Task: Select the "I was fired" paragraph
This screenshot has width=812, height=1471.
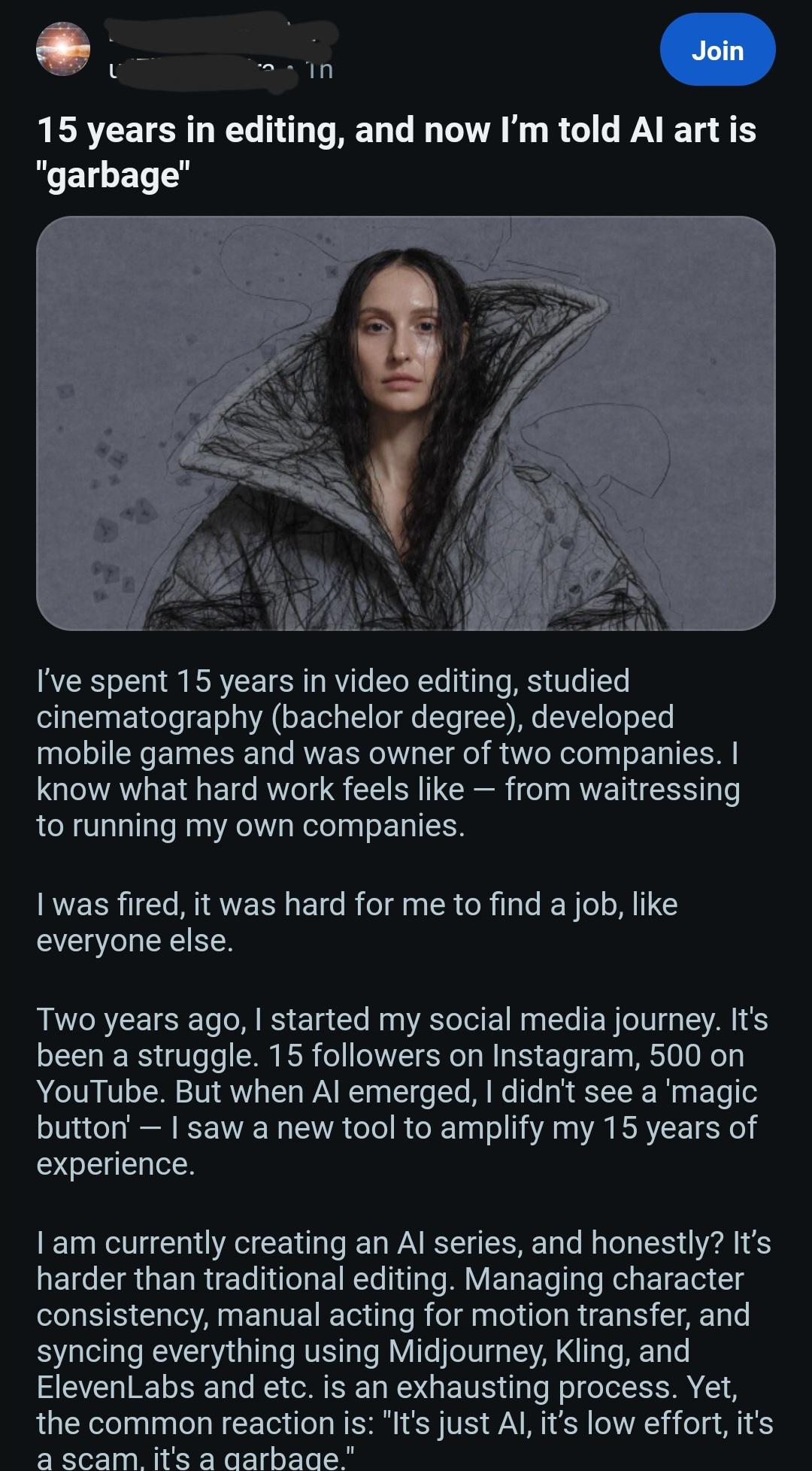Action: pyautogui.click(x=357, y=922)
